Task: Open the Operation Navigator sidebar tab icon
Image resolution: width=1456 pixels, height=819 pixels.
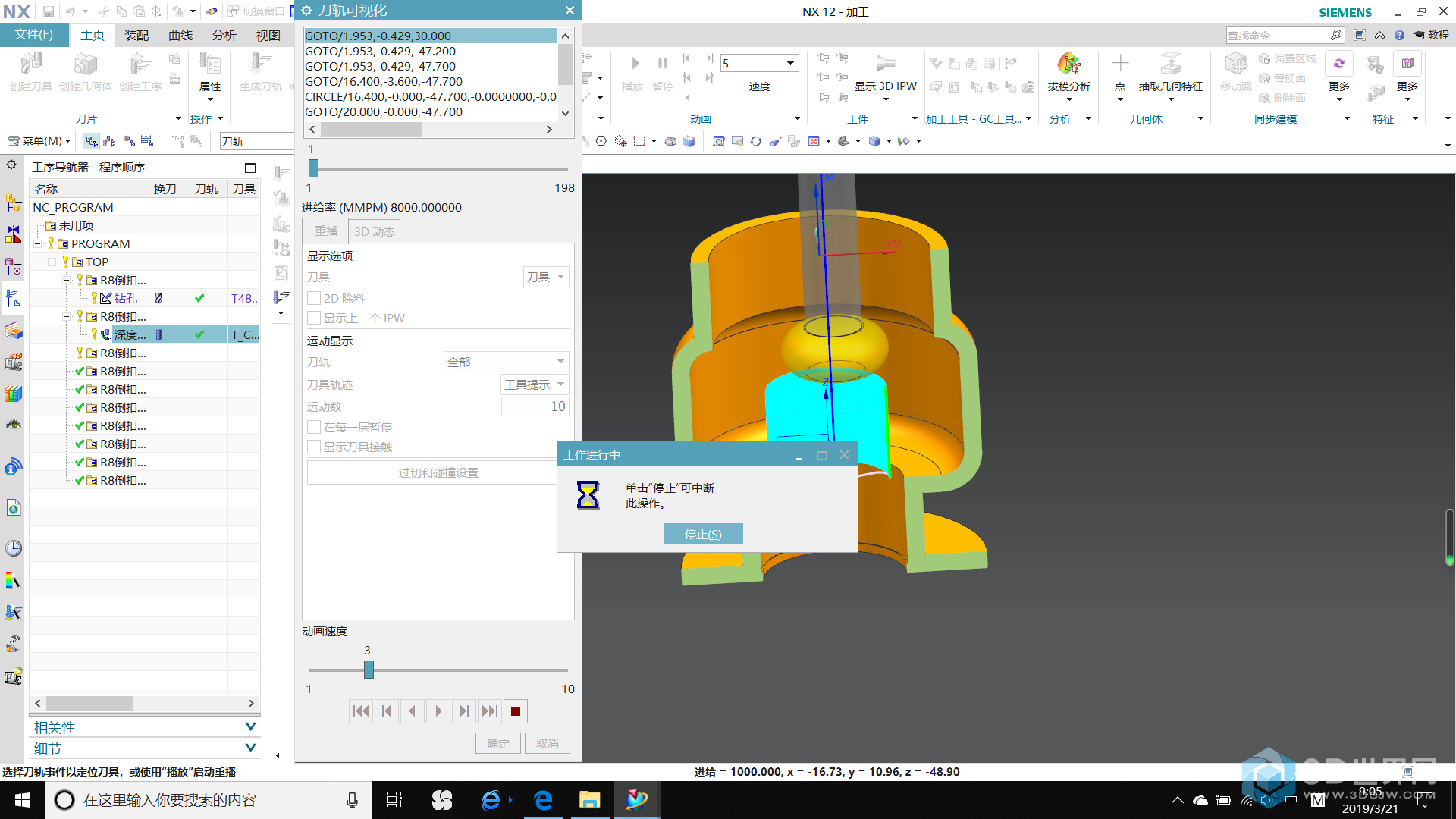Action: point(13,298)
